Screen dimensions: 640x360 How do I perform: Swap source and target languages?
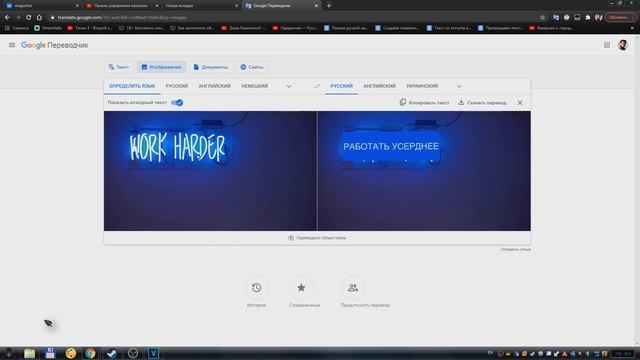(x=317, y=86)
